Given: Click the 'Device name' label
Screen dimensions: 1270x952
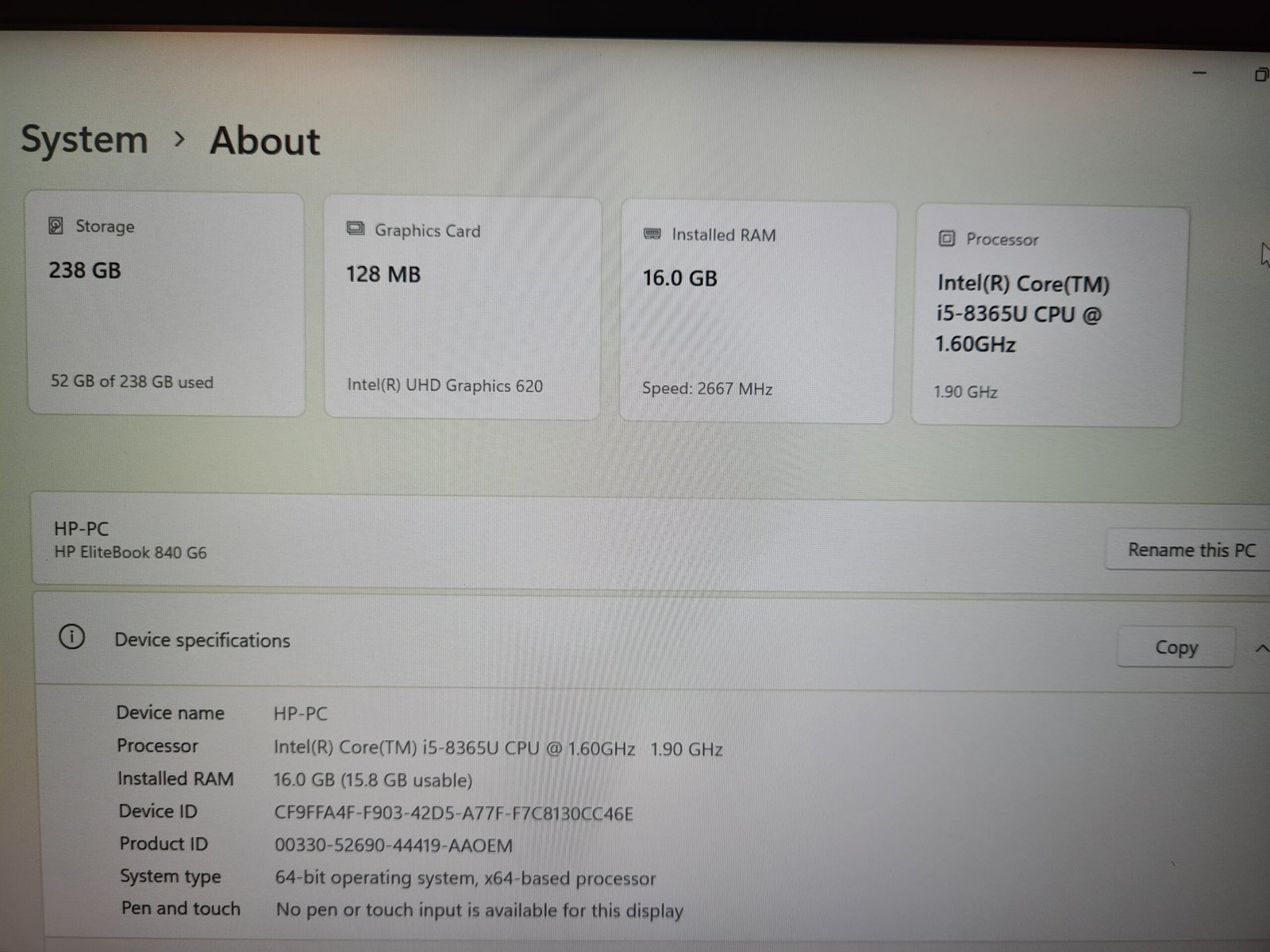Looking at the screenshot, I should pyautogui.click(x=170, y=712).
